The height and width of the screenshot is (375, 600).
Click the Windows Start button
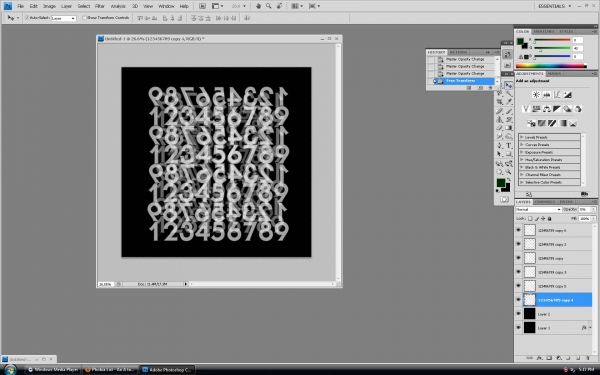[10, 370]
